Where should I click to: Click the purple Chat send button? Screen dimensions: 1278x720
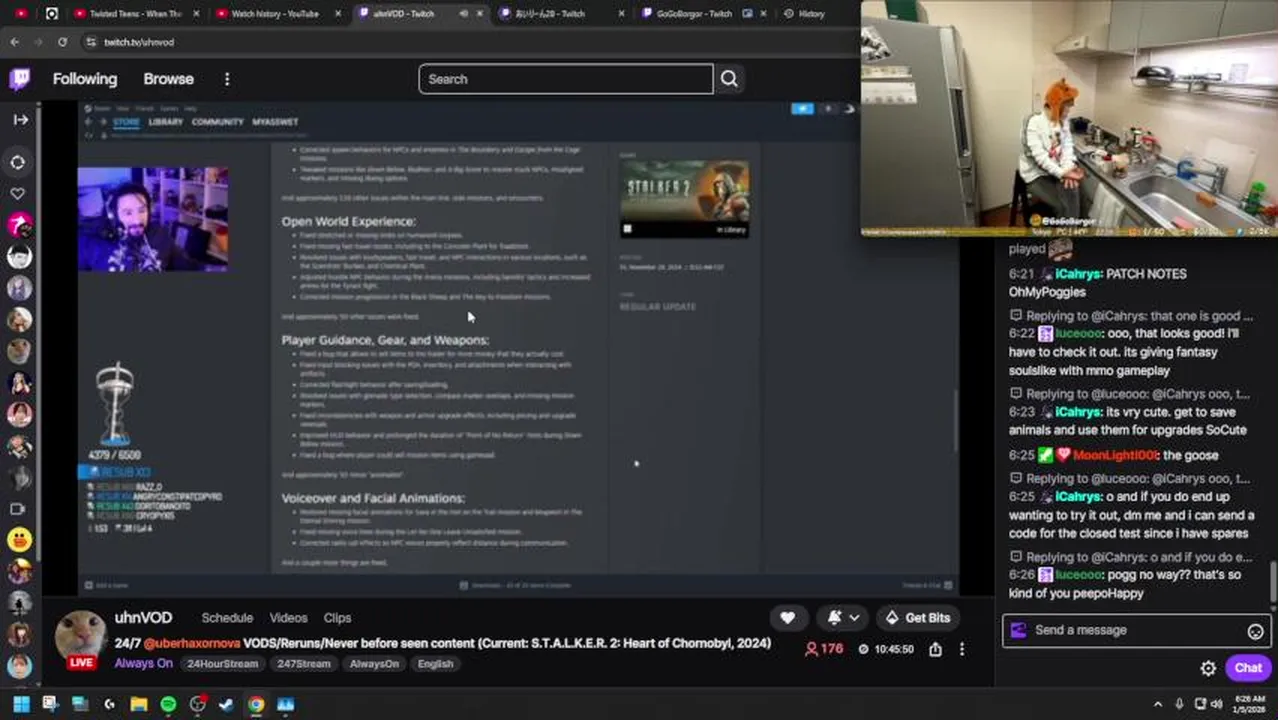point(1248,668)
